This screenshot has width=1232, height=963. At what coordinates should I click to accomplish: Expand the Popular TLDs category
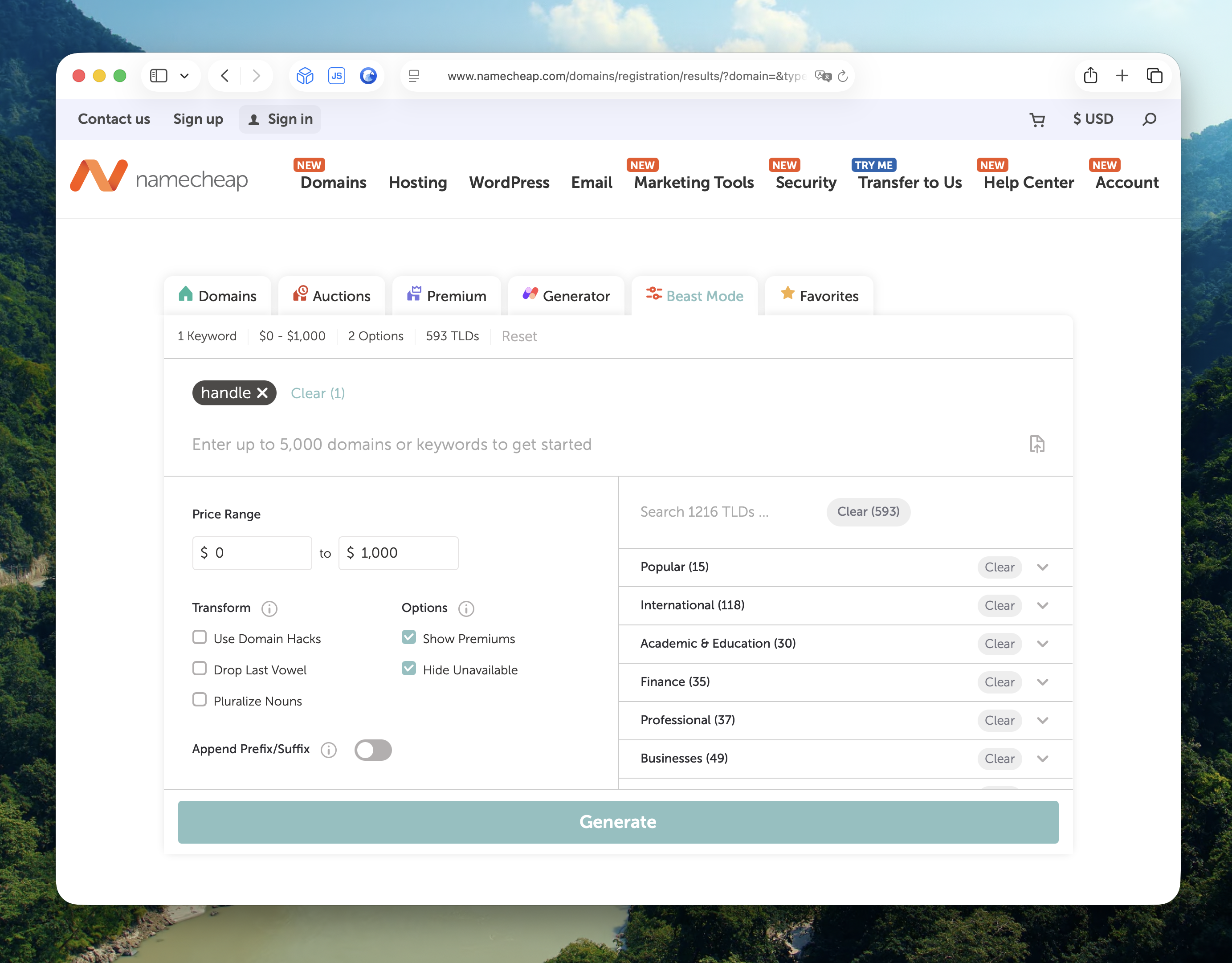[x=1042, y=567]
